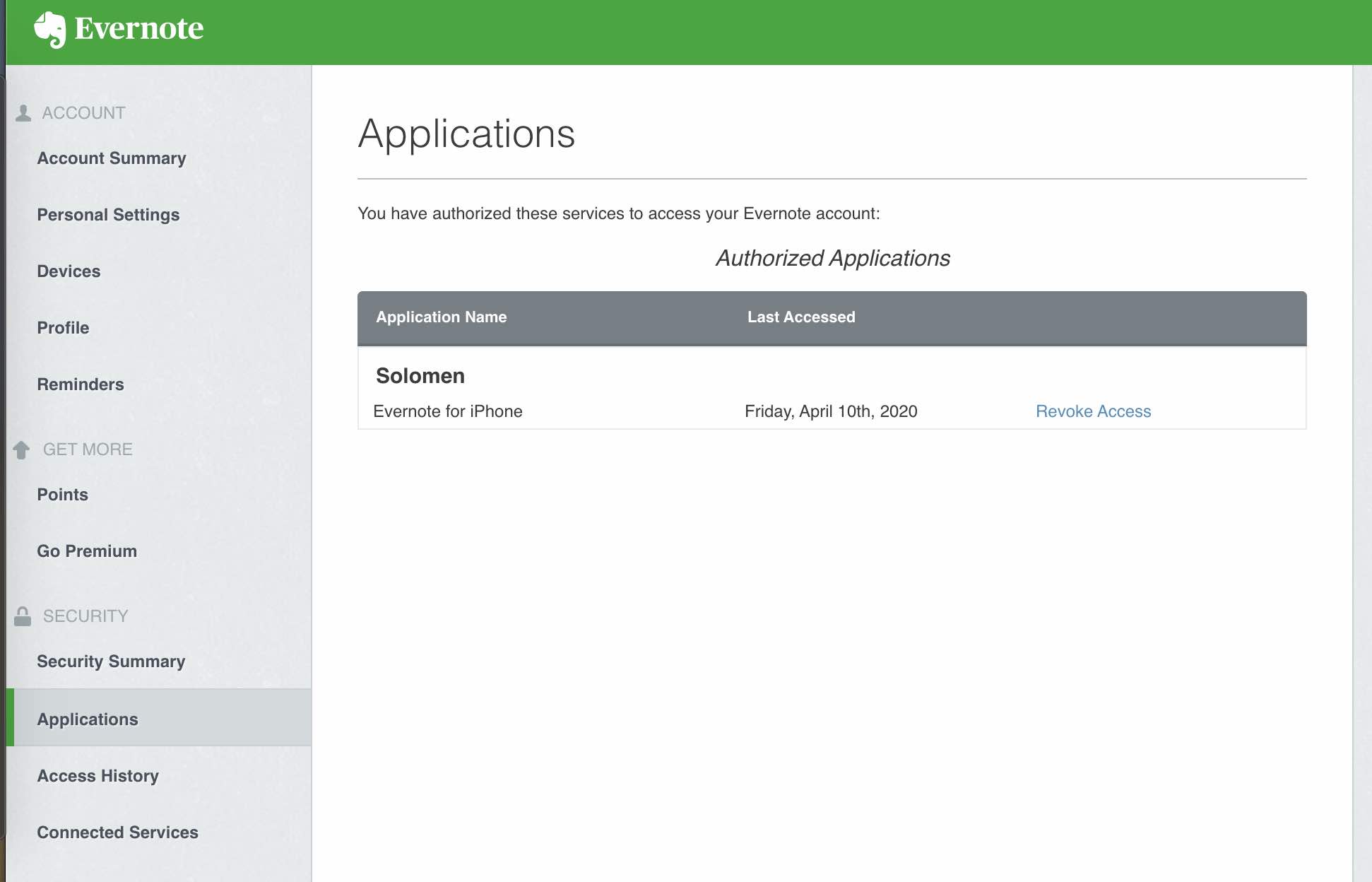Screen dimensions: 1372x882
Task: Select the Applications menu item
Action: (x=87, y=718)
